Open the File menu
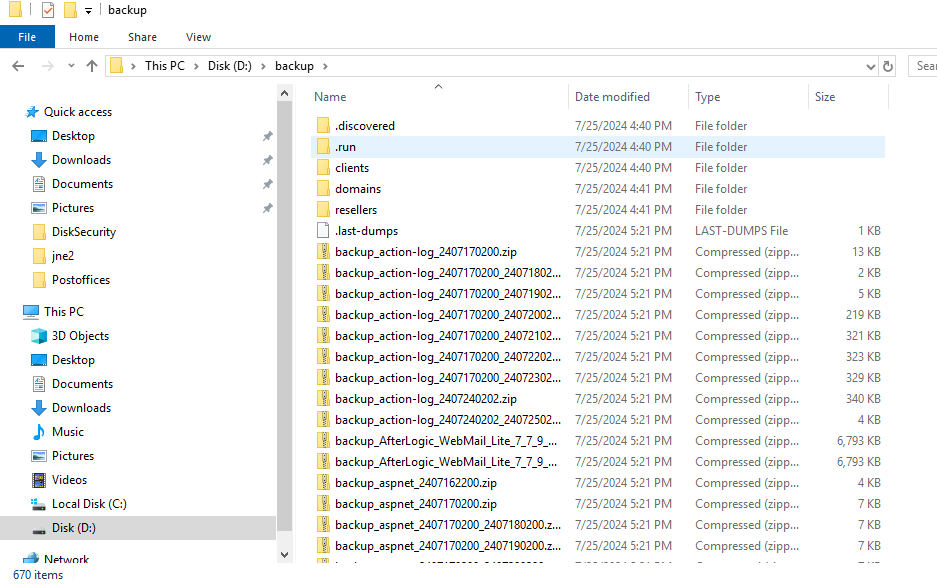Viewport: 937px width, 585px height. point(27,37)
